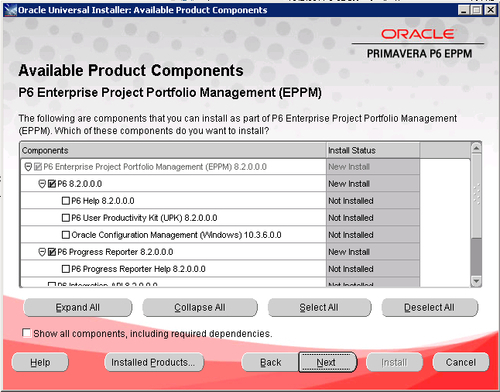Collapse the P6 Progress Reporter node
The image size is (500, 392).
coord(42,252)
